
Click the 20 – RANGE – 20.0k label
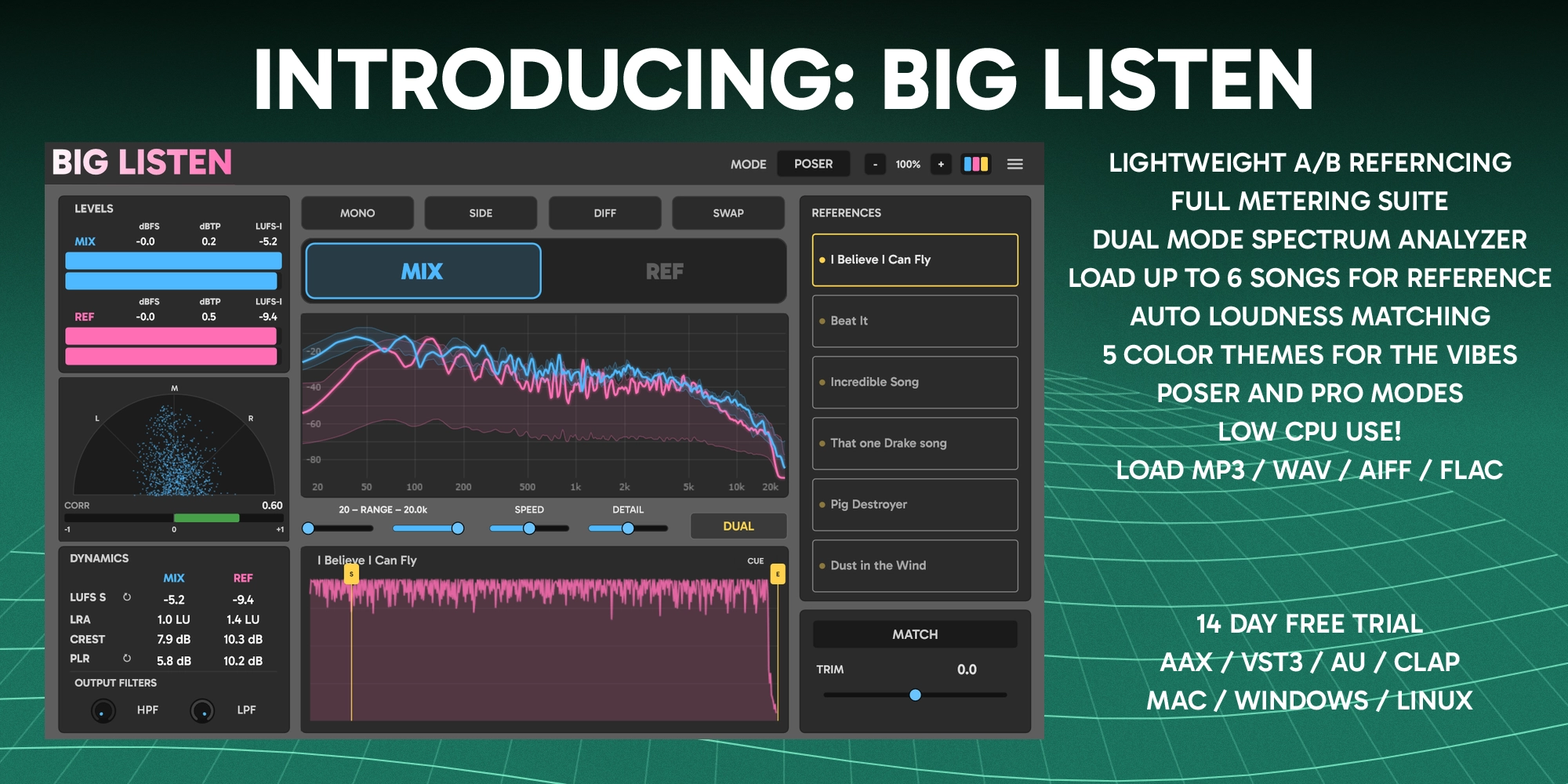[x=383, y=510]
